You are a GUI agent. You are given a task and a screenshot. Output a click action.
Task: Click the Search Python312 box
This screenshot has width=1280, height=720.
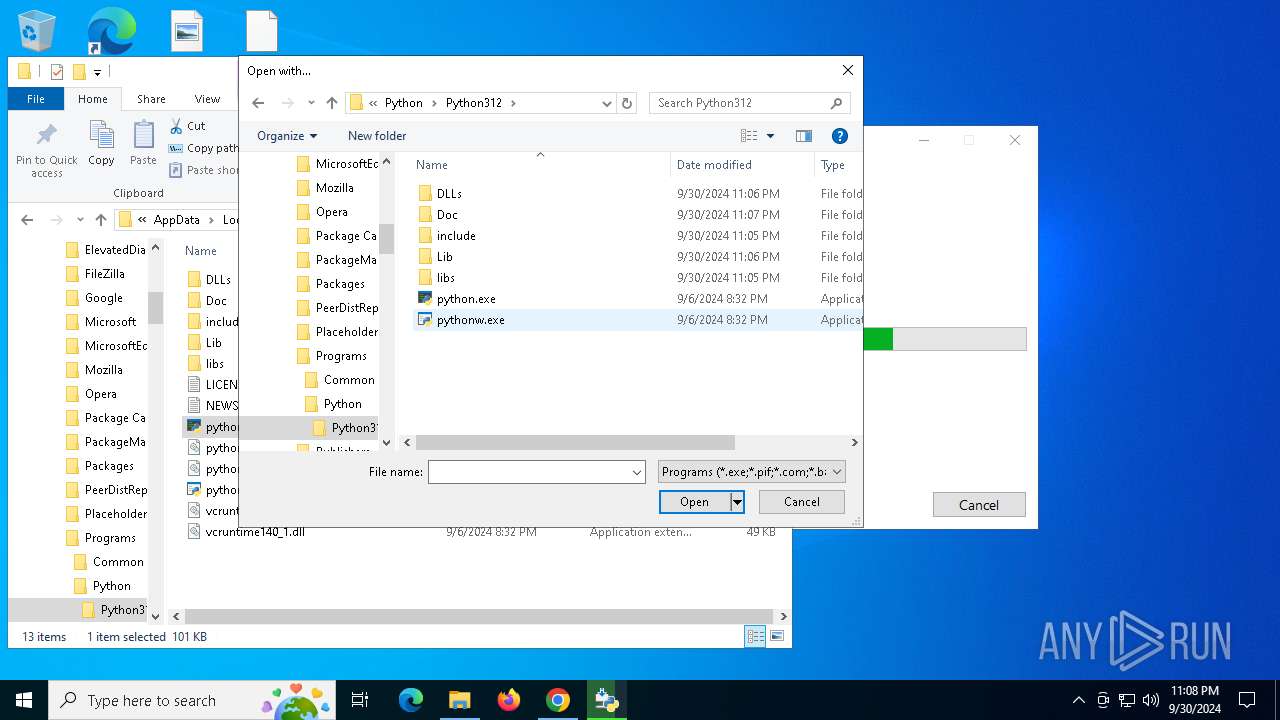(x=750, y=103)
